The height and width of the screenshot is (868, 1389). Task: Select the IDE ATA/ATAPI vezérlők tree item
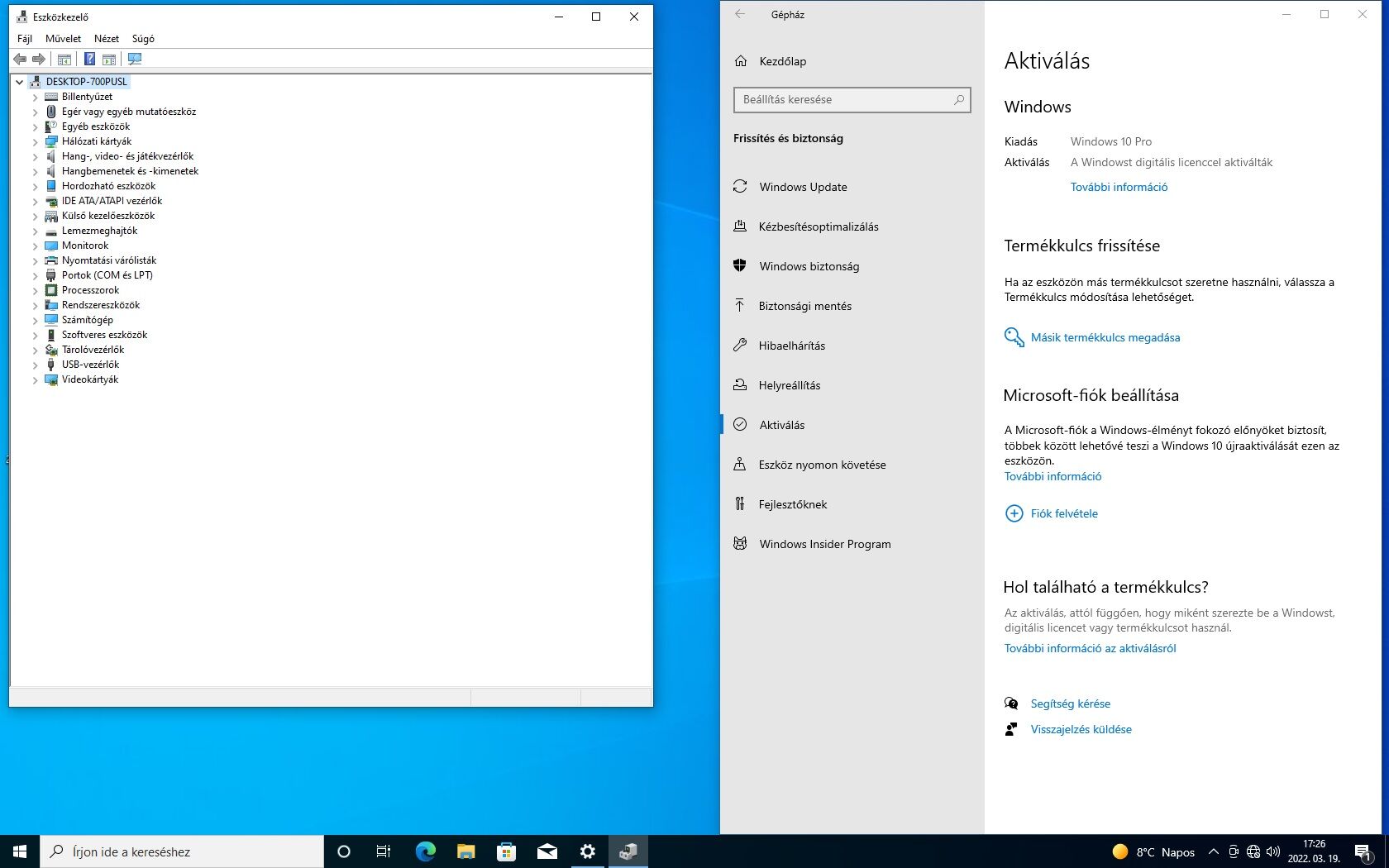(112, 201)
